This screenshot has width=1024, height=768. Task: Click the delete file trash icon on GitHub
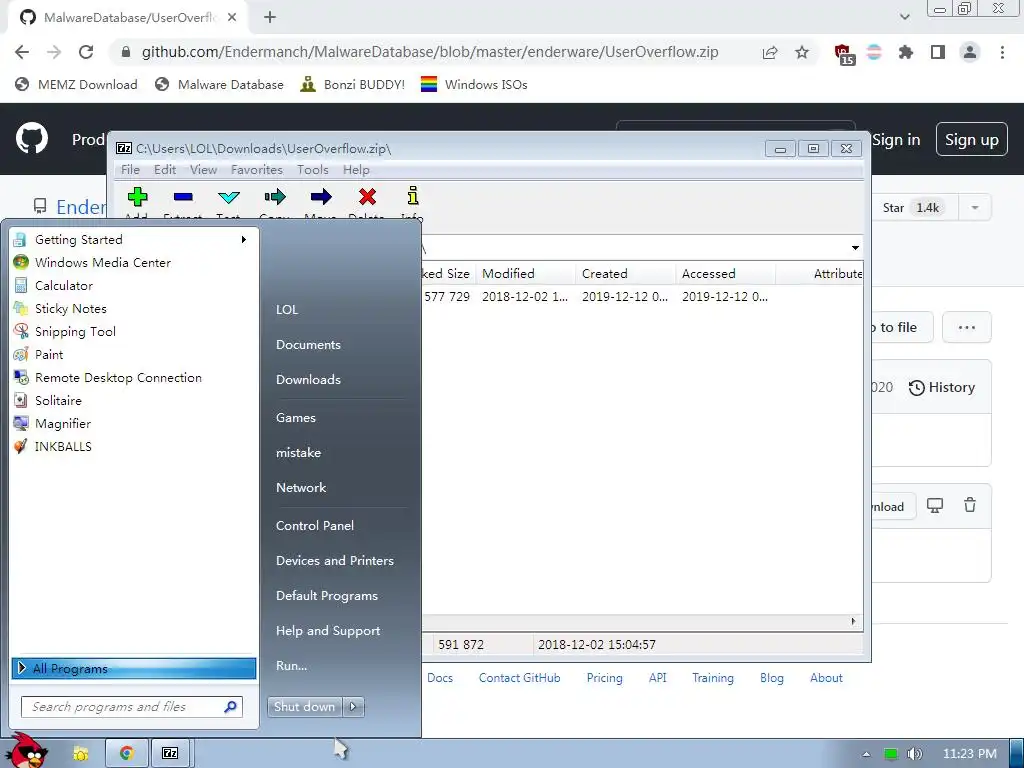click(x=970, y=505)
